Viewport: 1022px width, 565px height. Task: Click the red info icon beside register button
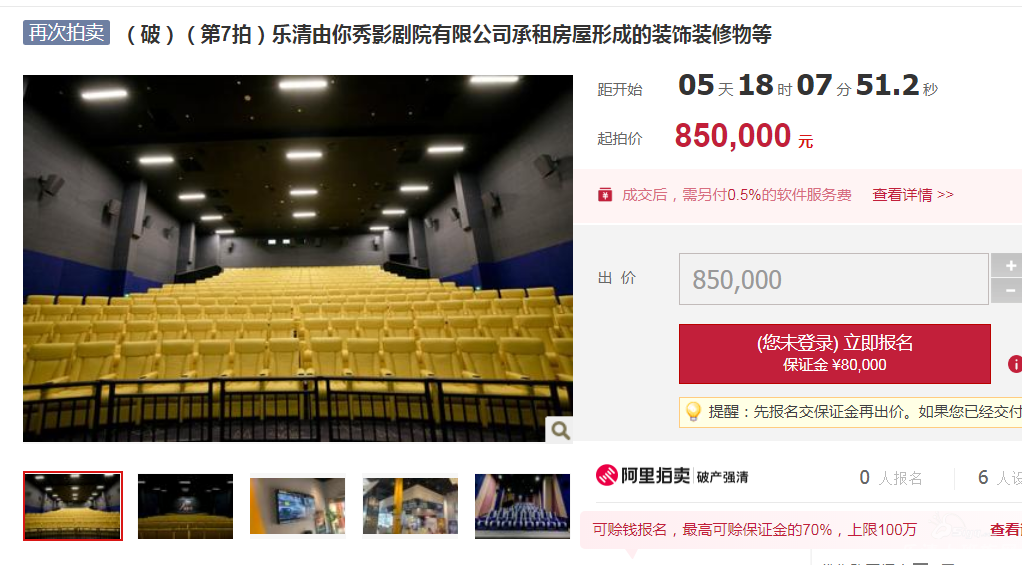[x=1015, y=364]
